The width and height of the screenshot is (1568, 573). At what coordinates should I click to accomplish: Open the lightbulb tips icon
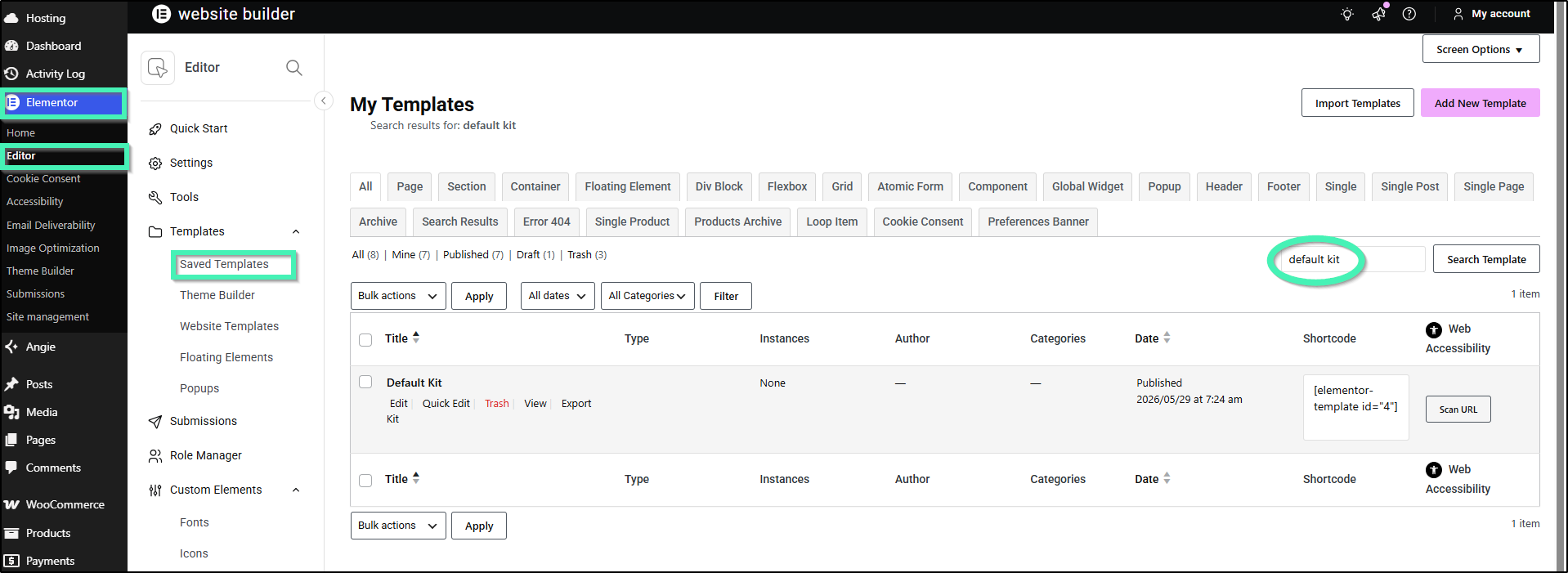(x=1347, y=14)
